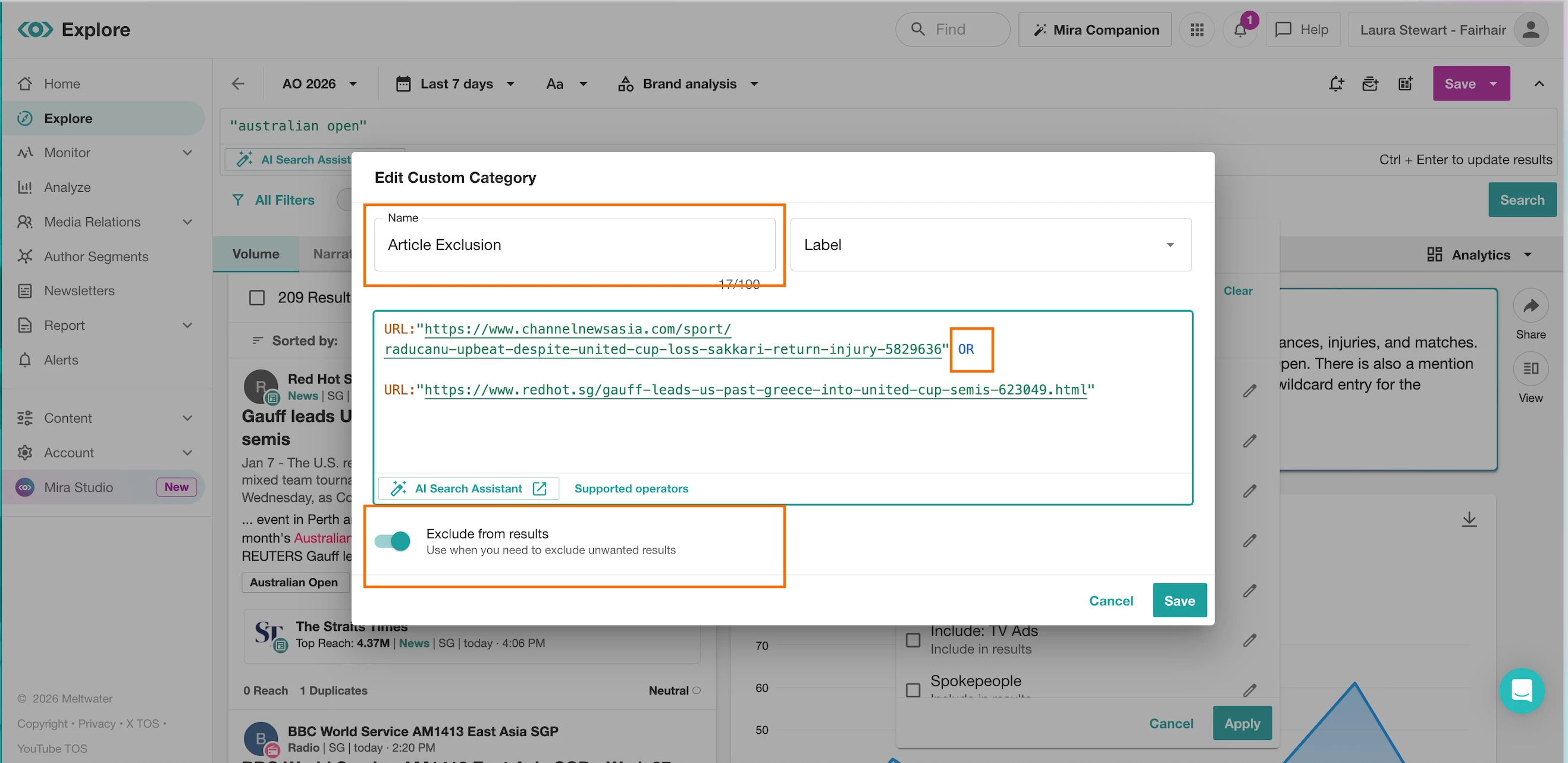Image resolution: width=1568 pixels, height=763 pixels.
Task: Open the Supported operators link
Action: pyautogui.click(x=631, y=489)
